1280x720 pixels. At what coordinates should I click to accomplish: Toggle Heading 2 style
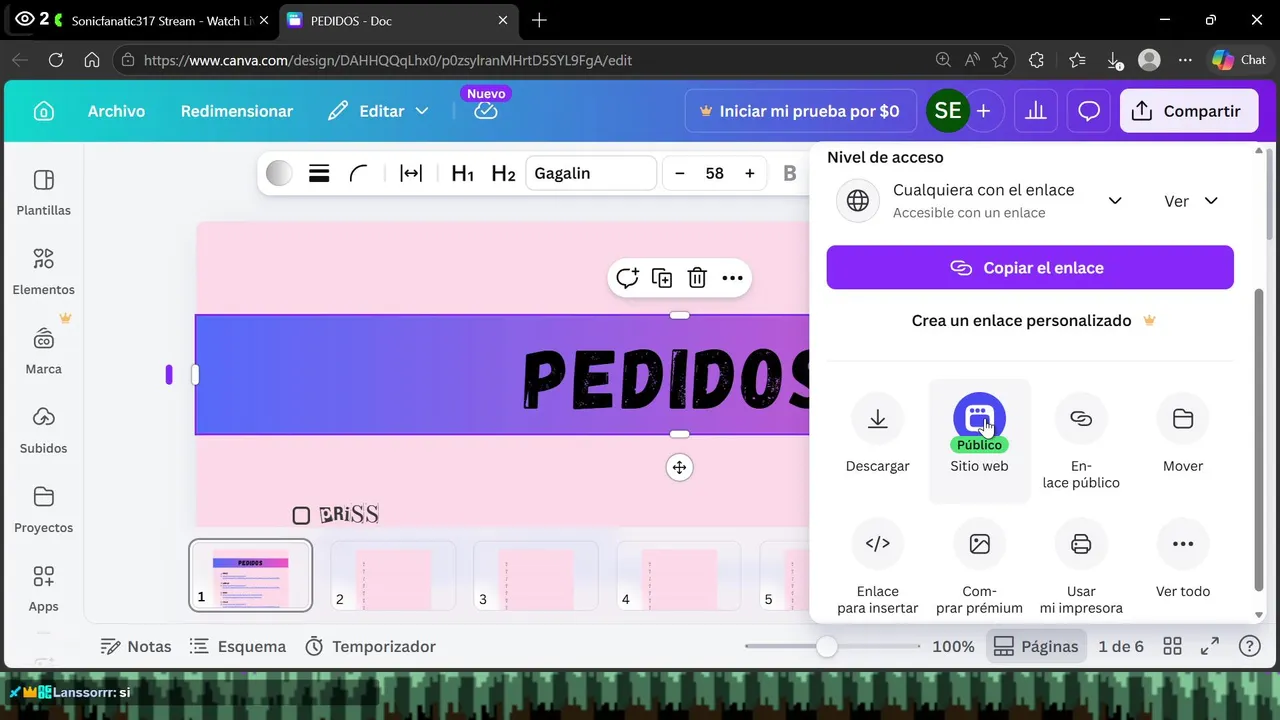503,173
